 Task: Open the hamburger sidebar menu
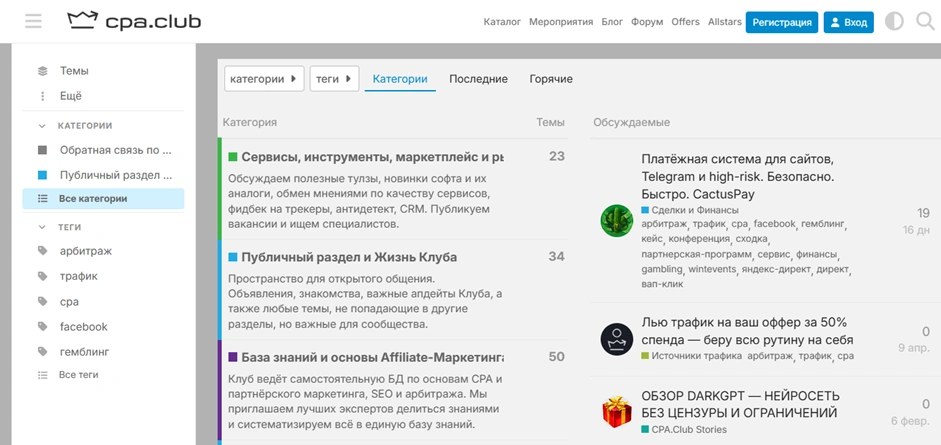tap(33, 21)
